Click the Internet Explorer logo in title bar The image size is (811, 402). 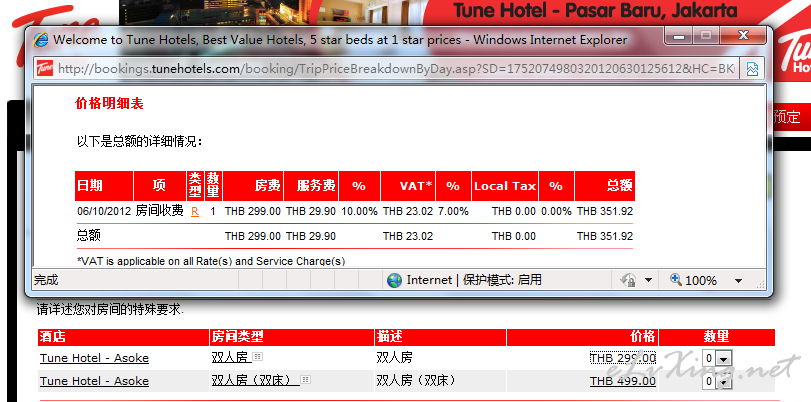point(41,40)
